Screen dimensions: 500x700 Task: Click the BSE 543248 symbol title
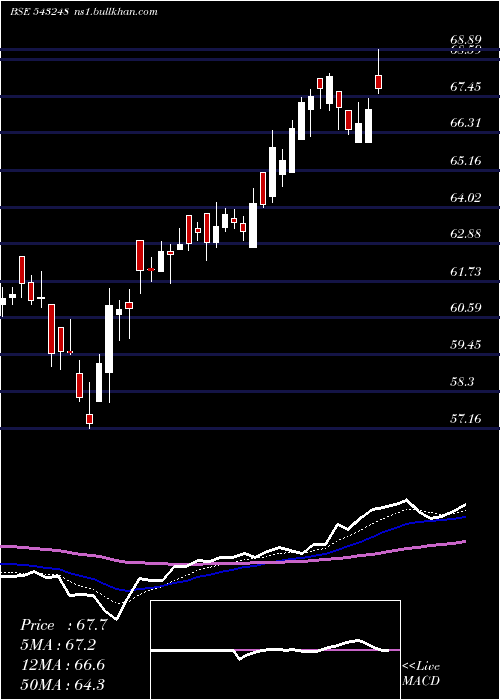39,12
